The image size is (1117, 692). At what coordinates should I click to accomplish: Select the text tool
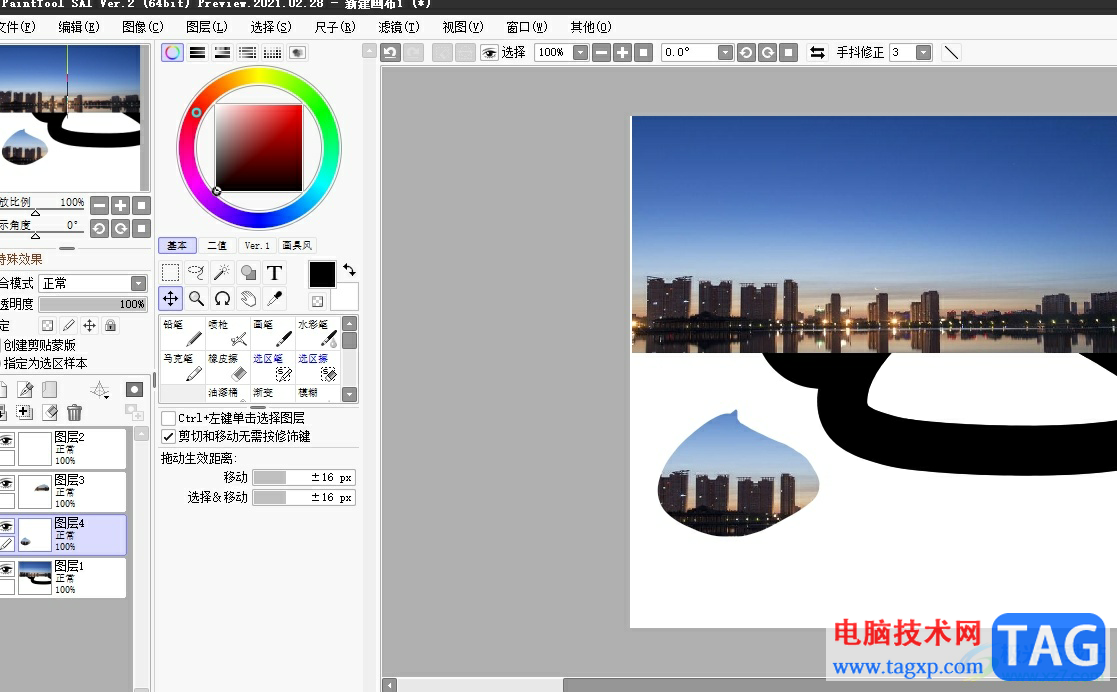(274, 273)
